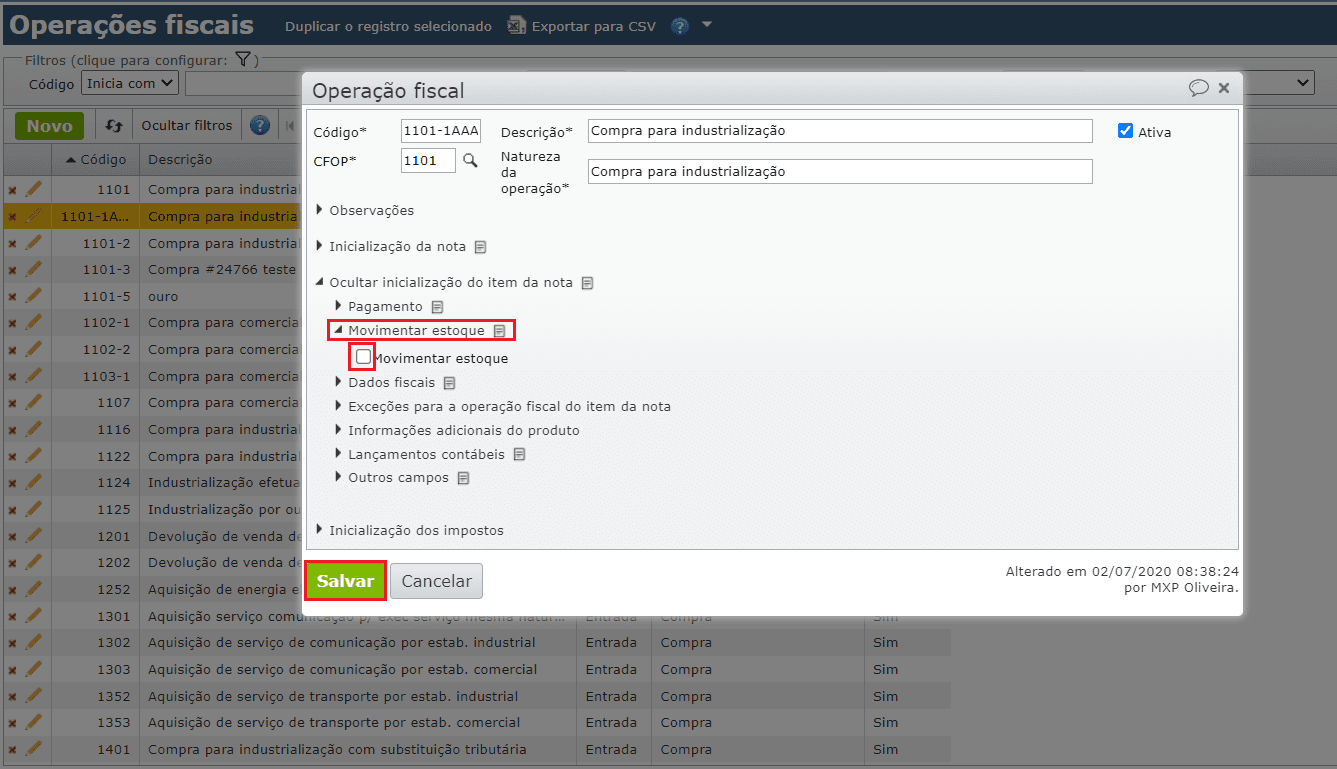Open the 'Inicia com' filter dropdown
The image size is (1337, 769).
130,83
